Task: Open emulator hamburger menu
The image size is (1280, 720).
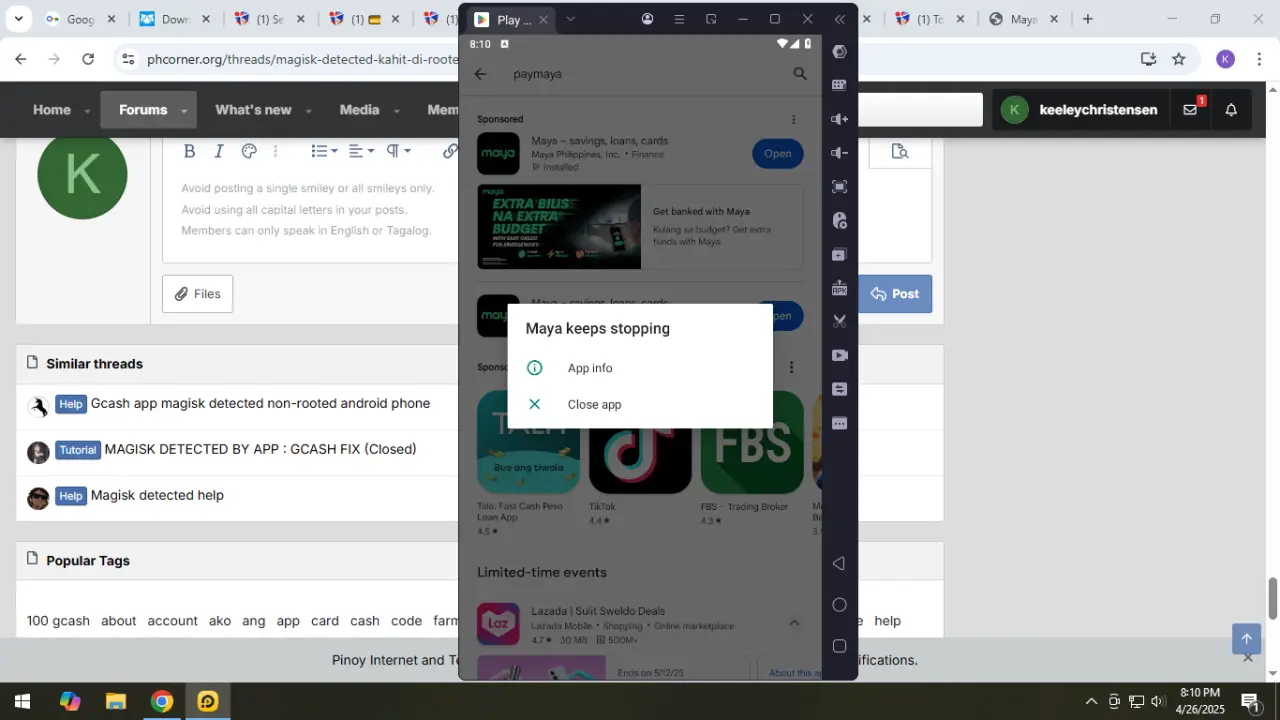Action: (679, 19)
